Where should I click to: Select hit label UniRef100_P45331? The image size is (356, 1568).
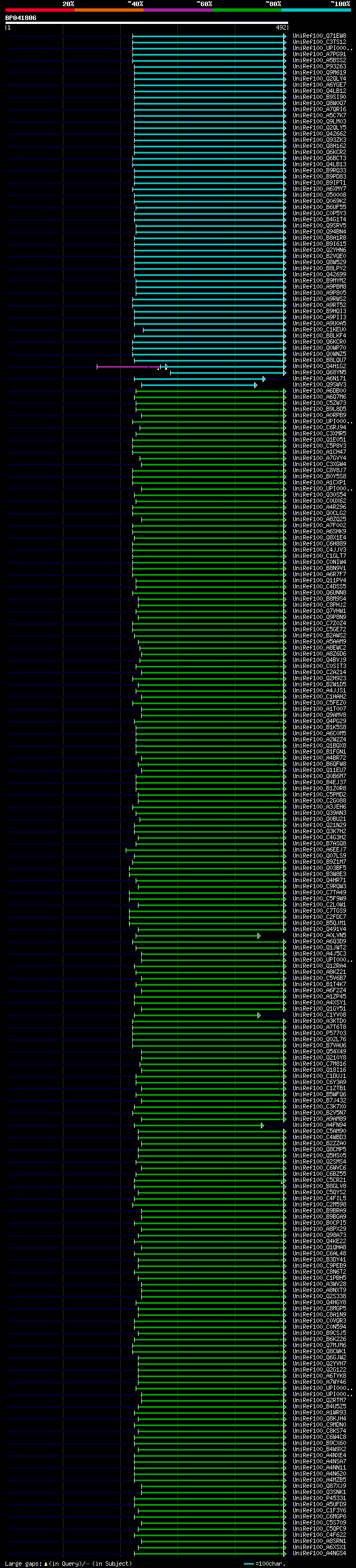tap(319, 1498)
